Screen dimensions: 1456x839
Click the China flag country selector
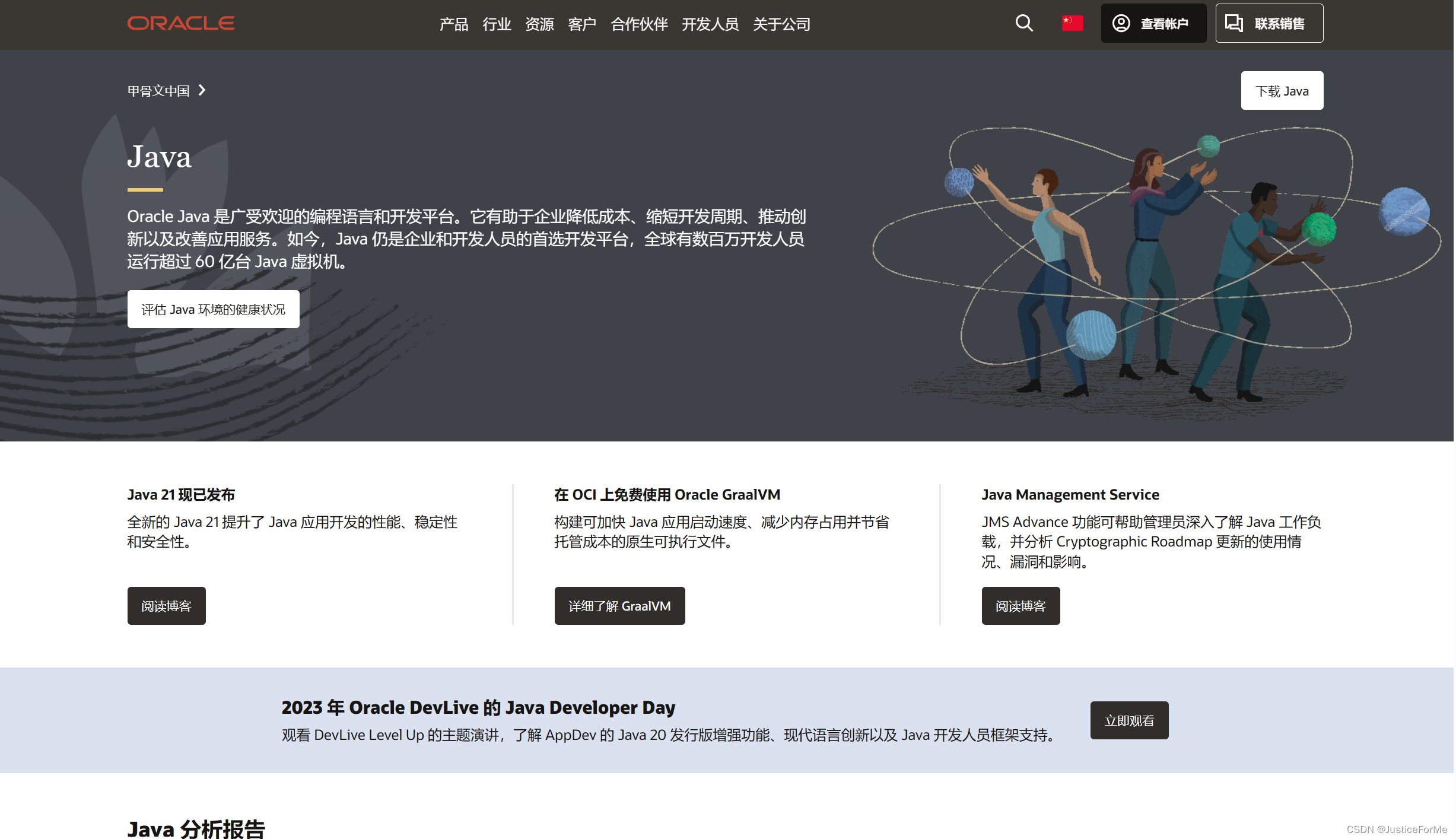[x=1073, y=23]
